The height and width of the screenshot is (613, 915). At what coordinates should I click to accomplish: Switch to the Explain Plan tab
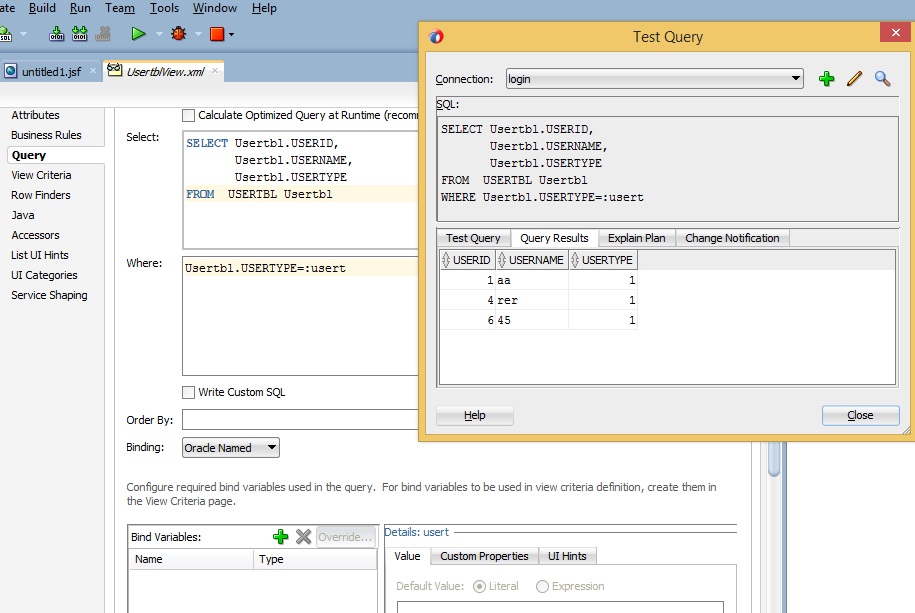pyautogui.click(x=636, y=238)
